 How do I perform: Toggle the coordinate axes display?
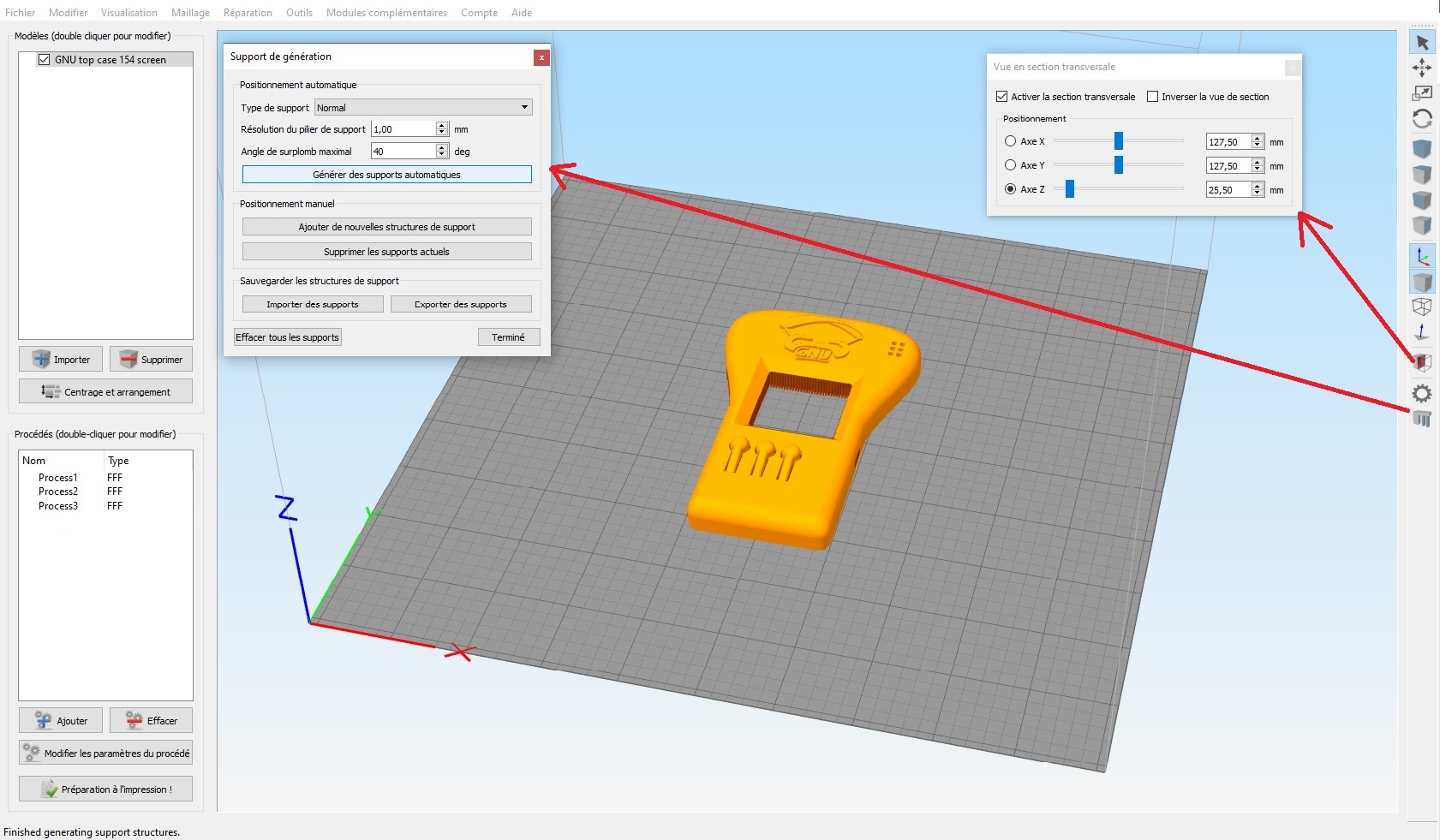tap(1422, 256)
